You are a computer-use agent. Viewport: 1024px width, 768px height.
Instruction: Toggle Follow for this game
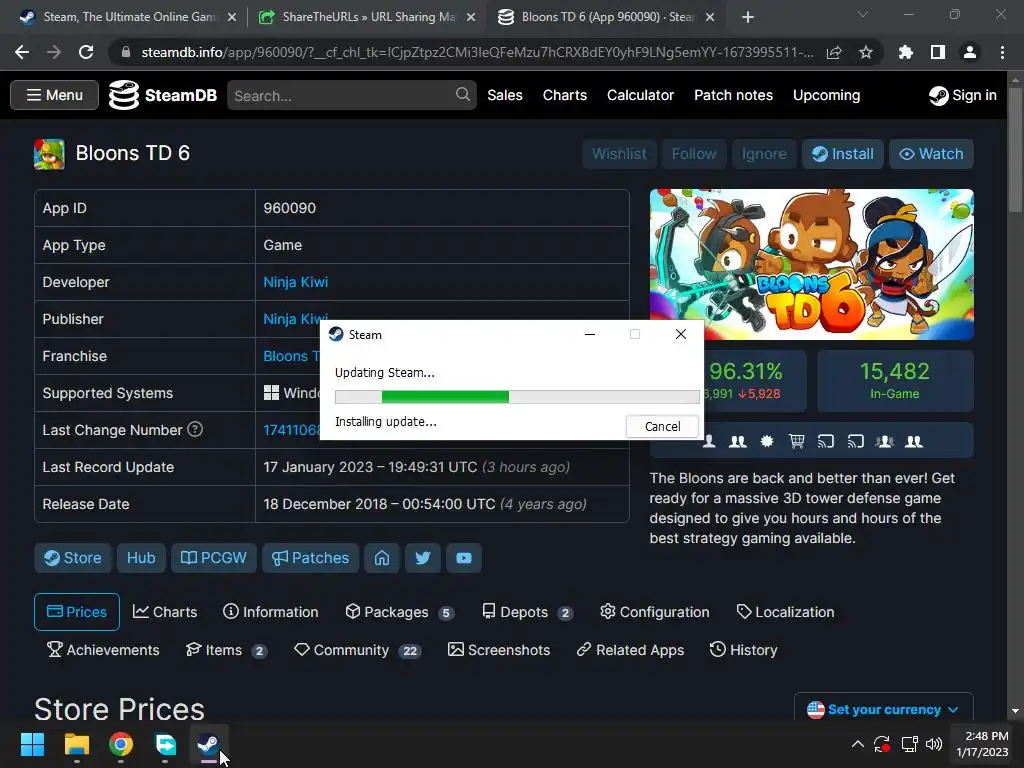pos(694,154)
